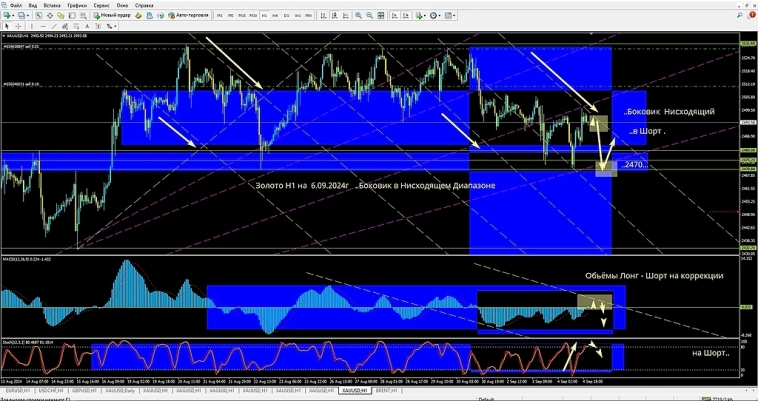Switch chart to line chart type
This screenshot has width=758, height=401.
coord(345,15)
